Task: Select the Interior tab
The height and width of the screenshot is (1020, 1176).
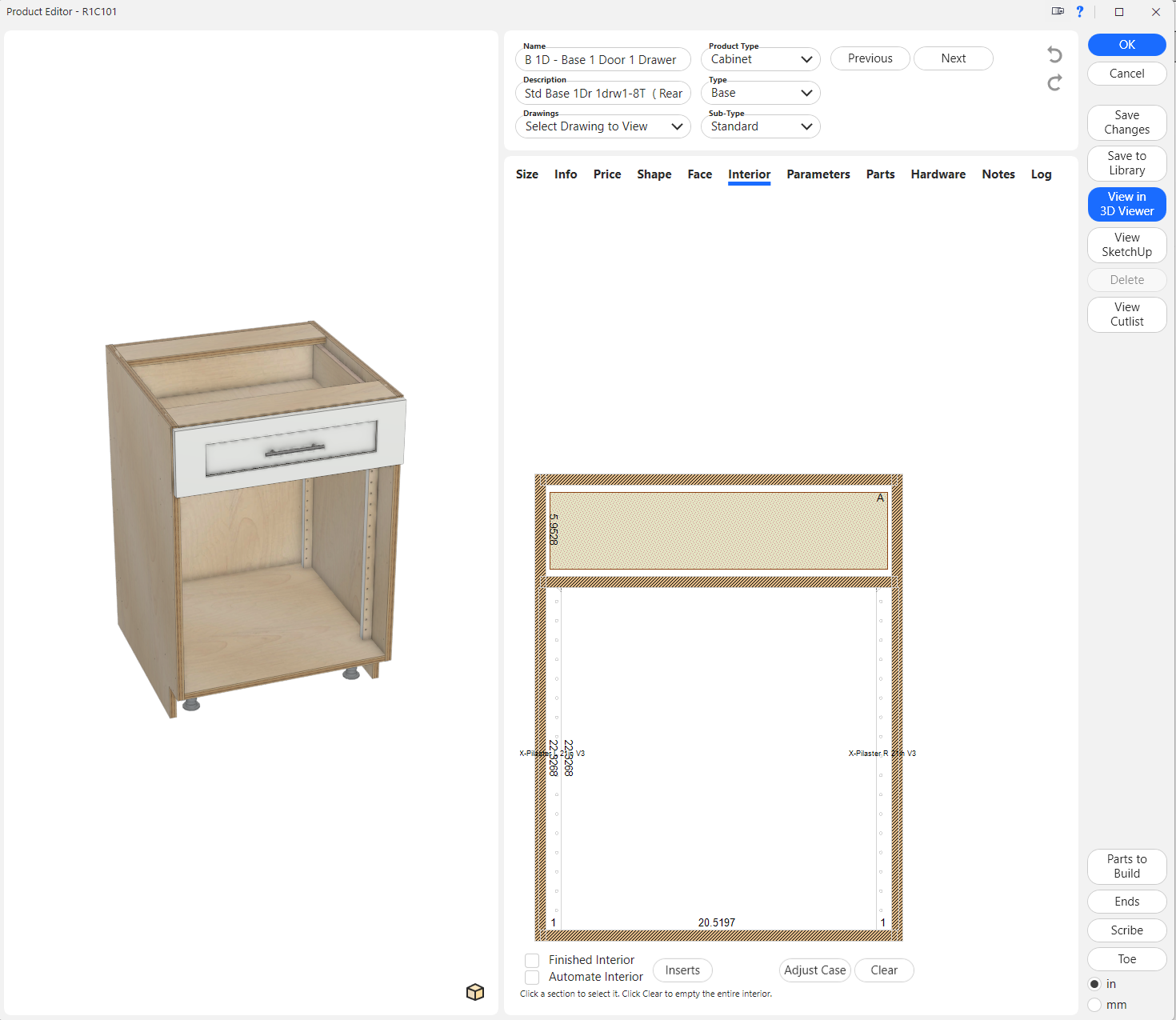Action: point(750,174)
